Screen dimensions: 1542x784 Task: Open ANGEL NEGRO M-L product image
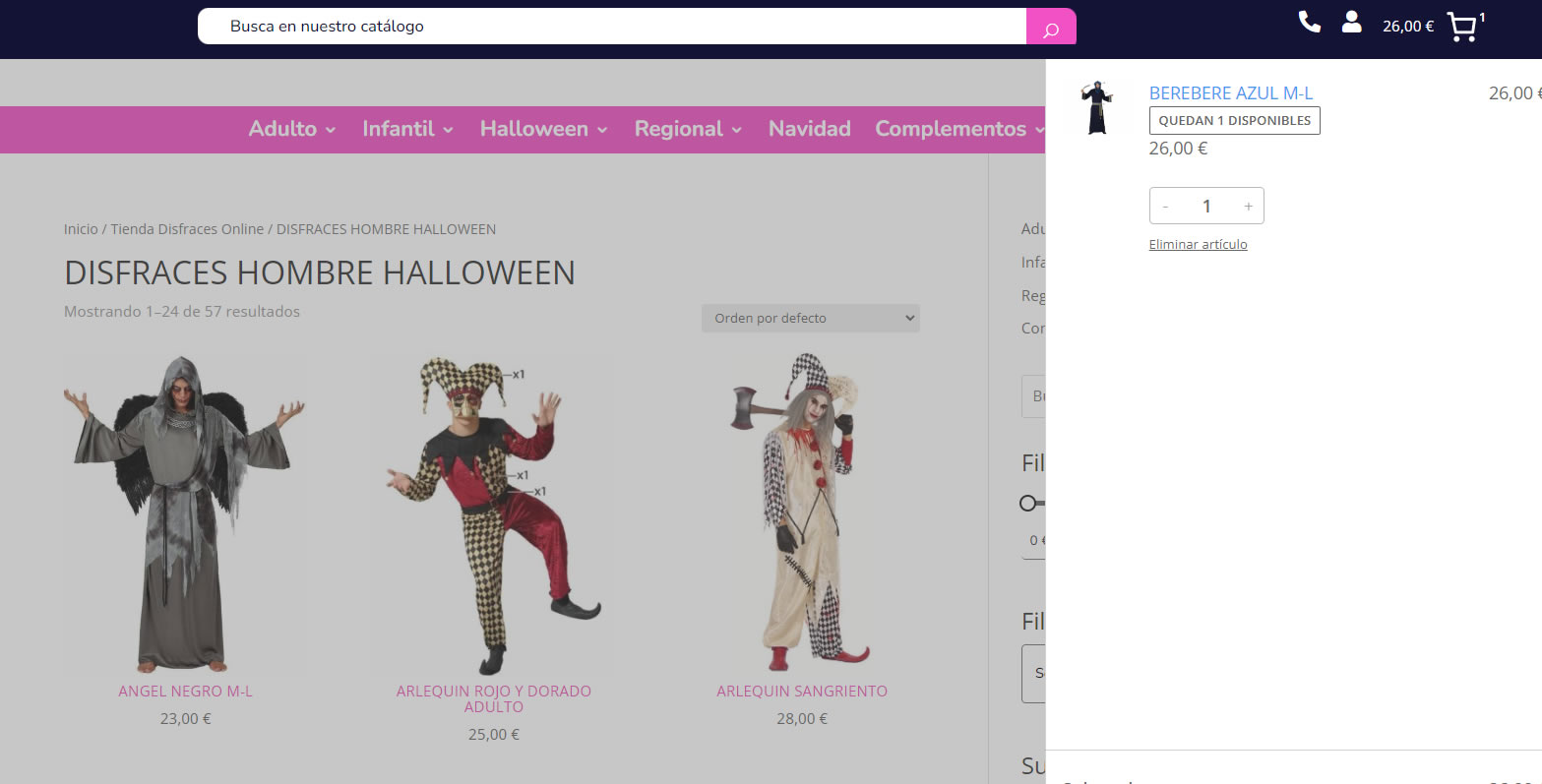tap(185, 513)
